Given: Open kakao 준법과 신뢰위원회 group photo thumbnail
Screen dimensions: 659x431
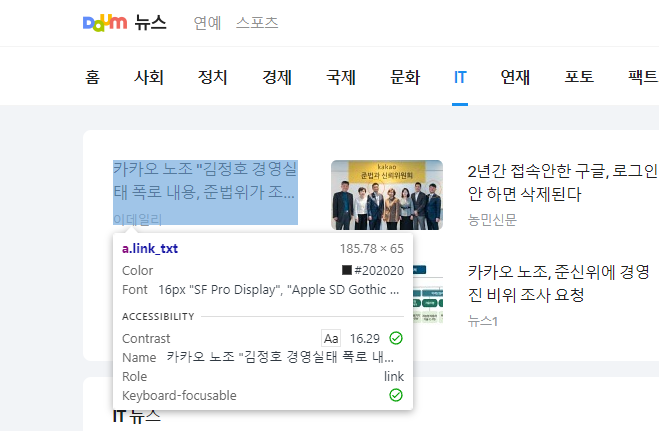Looking at the screenshot, I should [387, 195].
